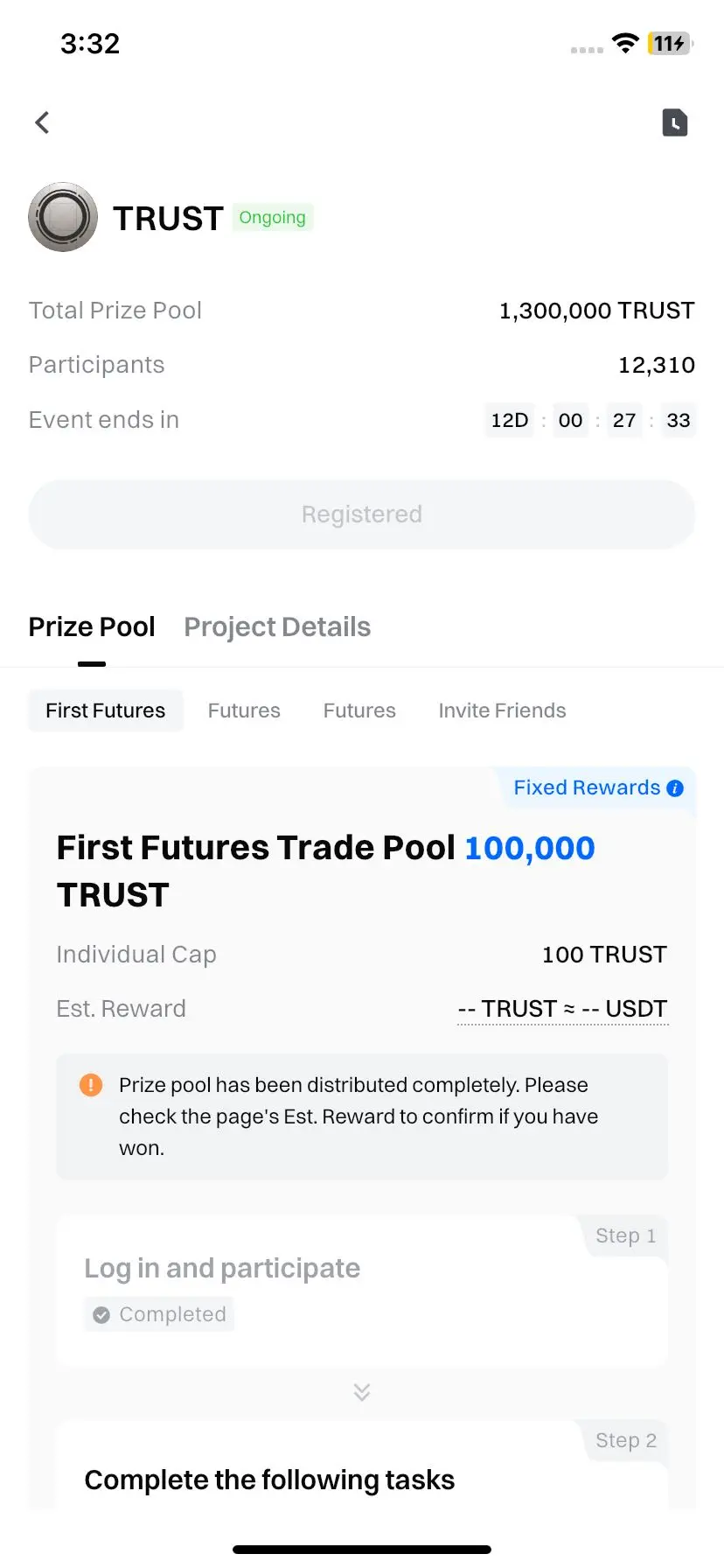
Task: Select the Prize Pool tab
Action: coord(92,627)
